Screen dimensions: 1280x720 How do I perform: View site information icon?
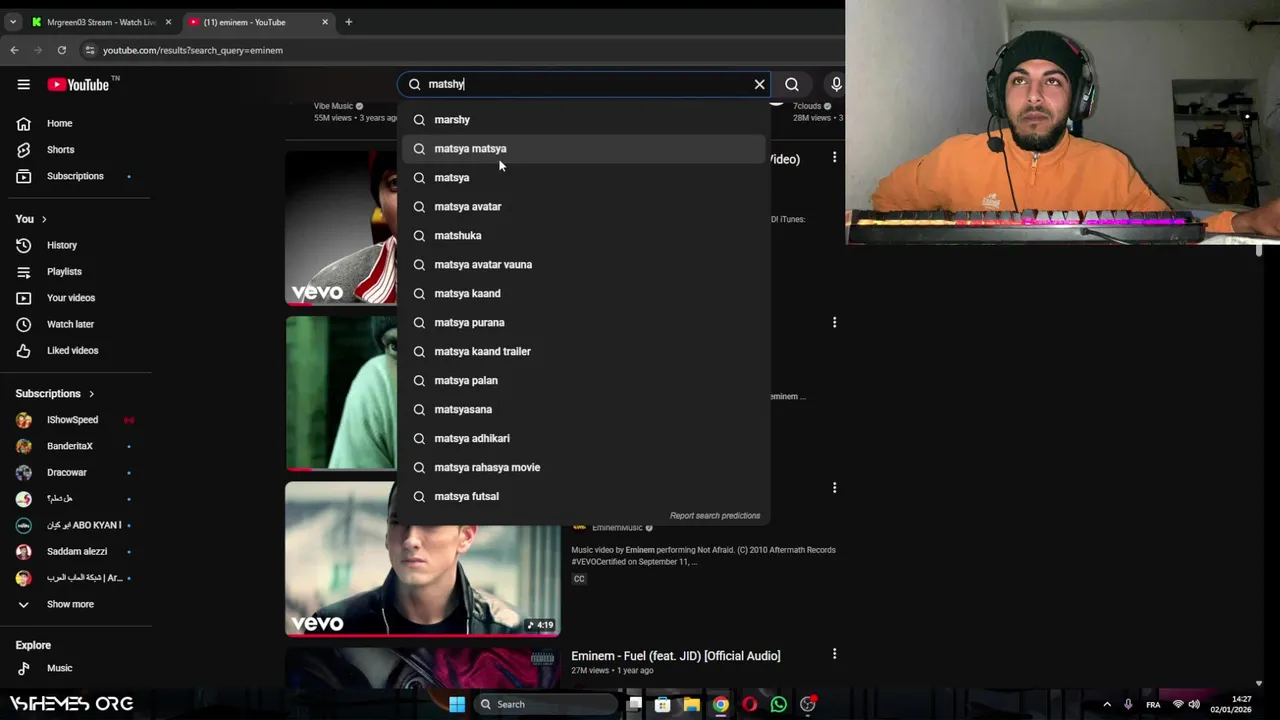(x=89, y=50)
